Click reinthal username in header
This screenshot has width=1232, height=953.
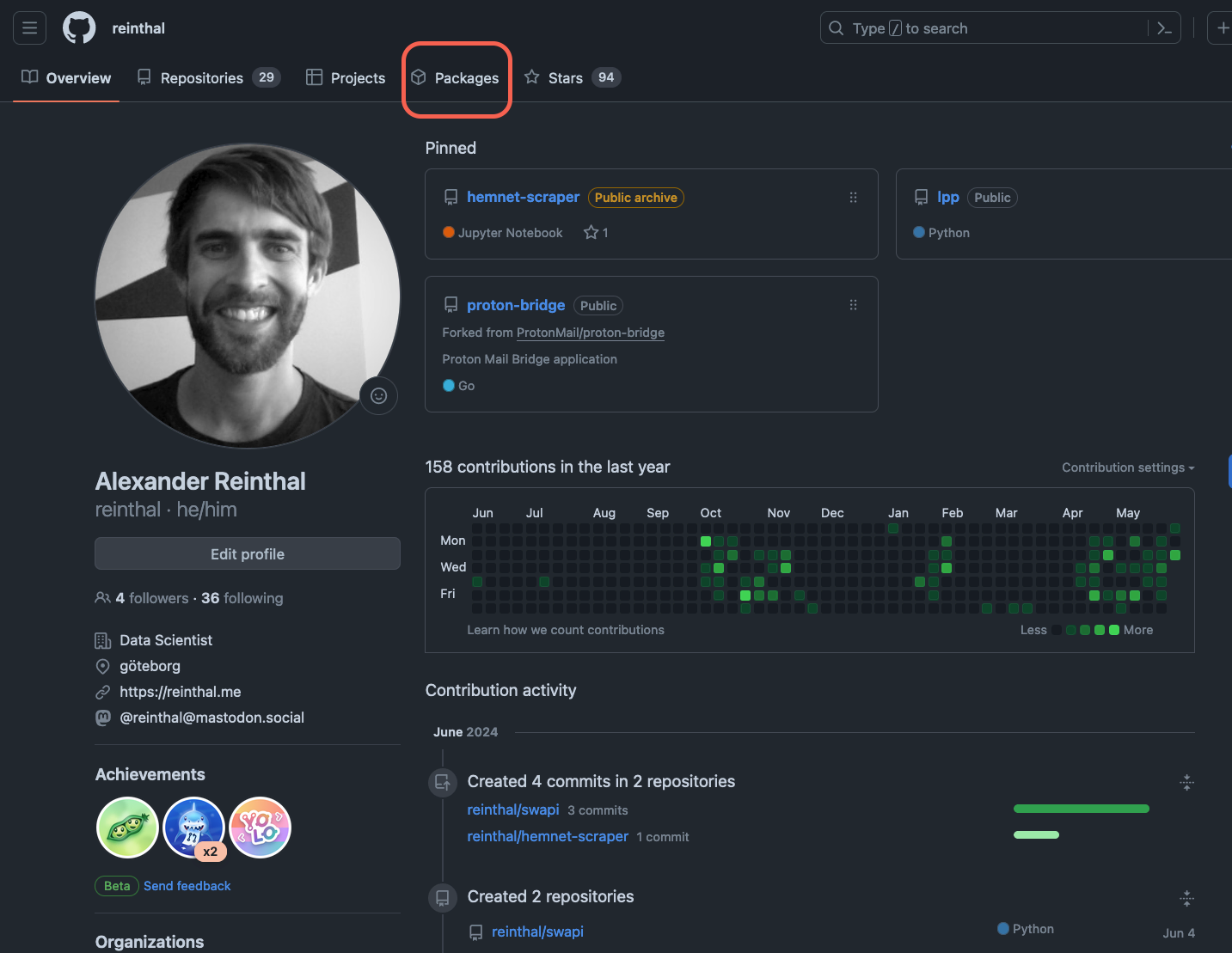coord(138,28)
